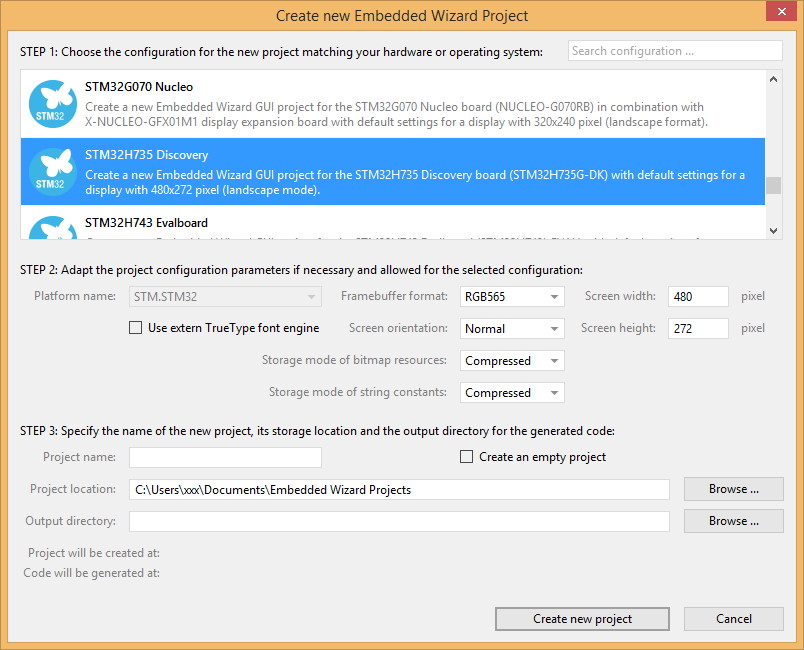Enable Use extern TrueType font engine
Screen dimensions: 804x650
pos(136,328)
